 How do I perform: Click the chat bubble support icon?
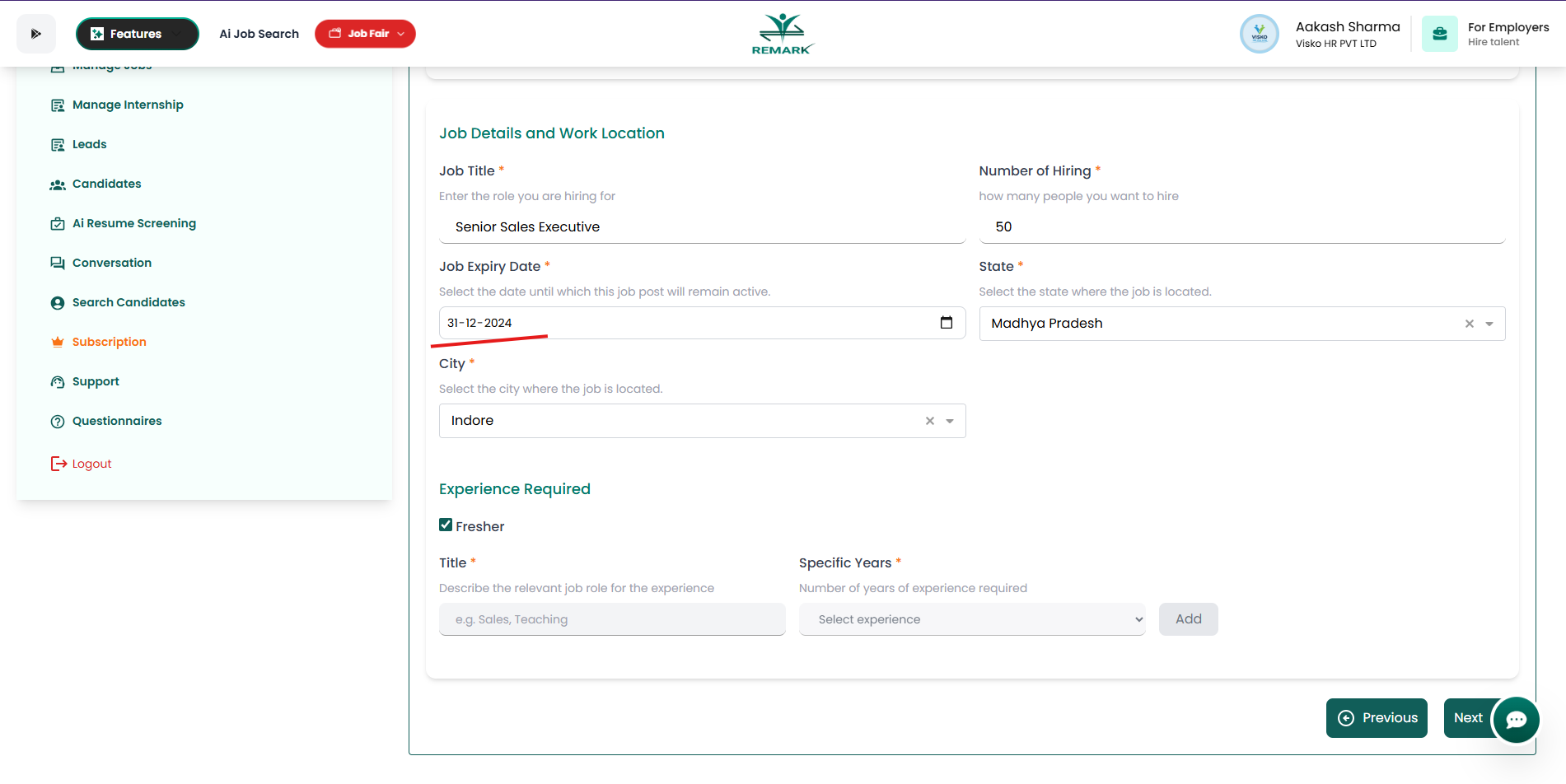coord(1516,720)
